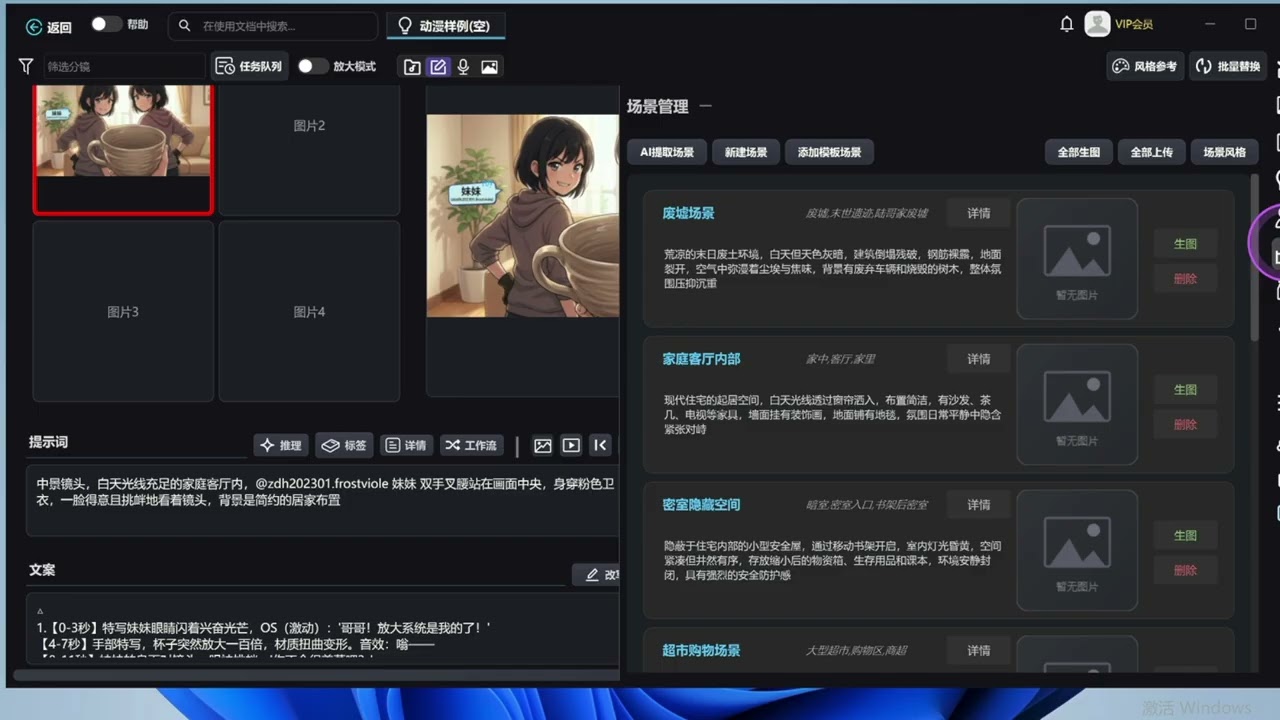This screenshot has height=720, width=1280.
Task: Click into the 文案 script text area
Action: pos(323,630)
